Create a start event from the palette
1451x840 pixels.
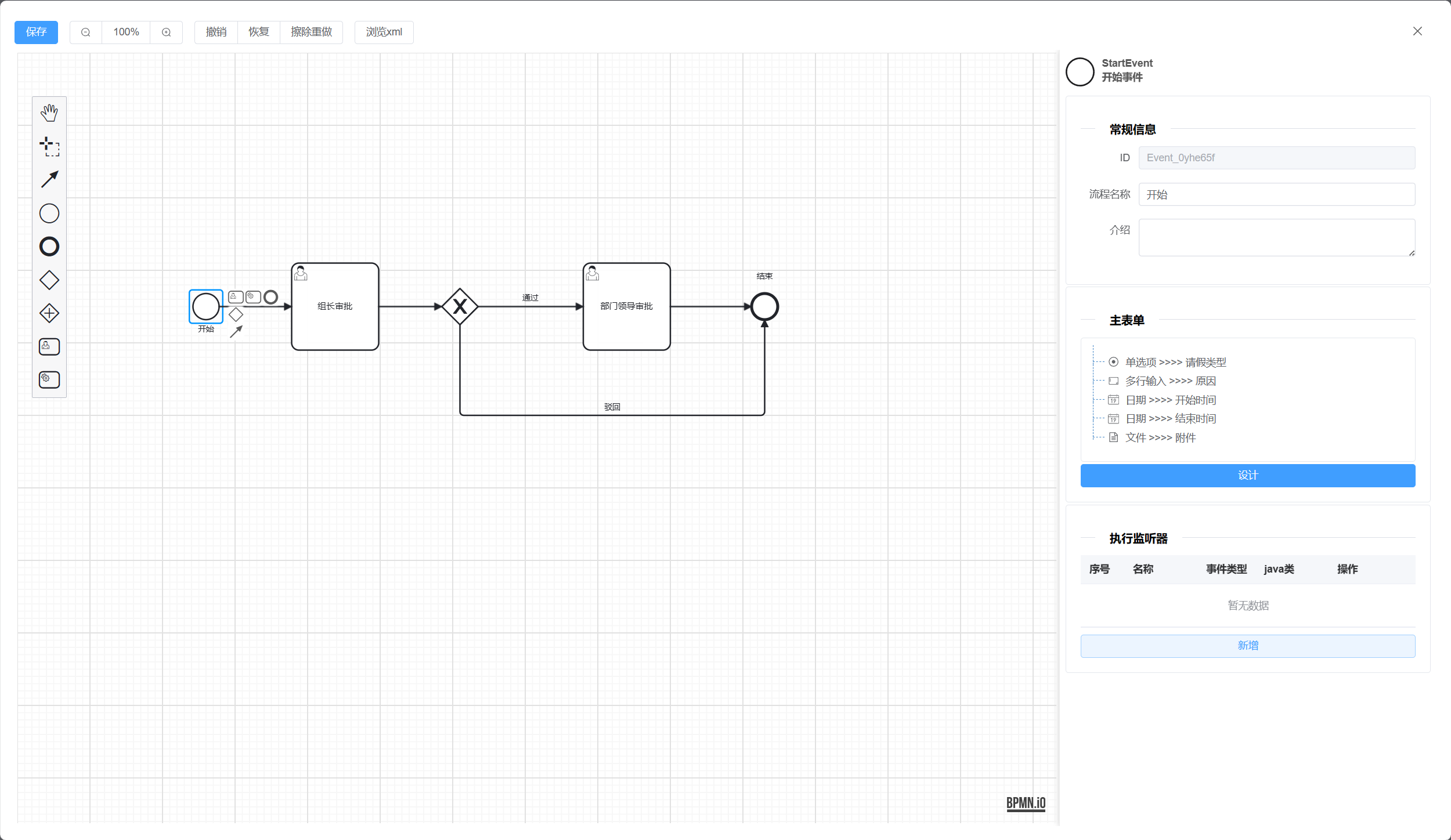coord(49,213)
